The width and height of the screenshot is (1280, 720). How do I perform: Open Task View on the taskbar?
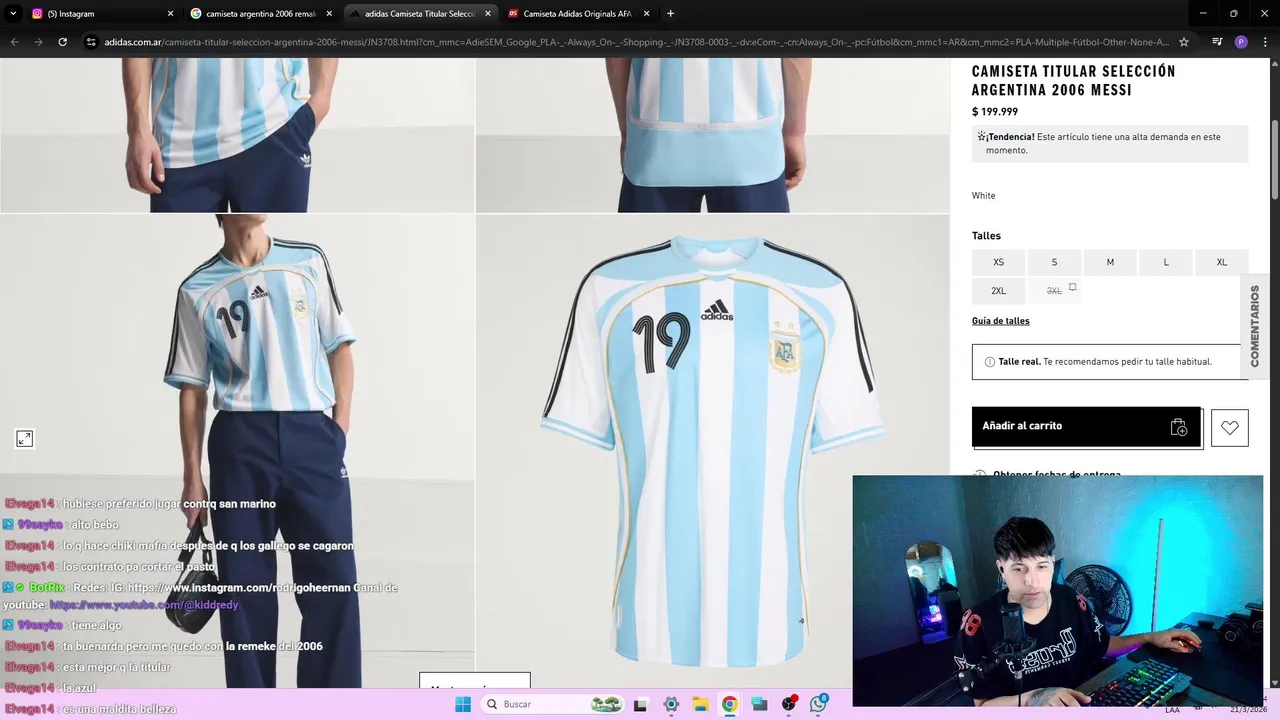(640, 704)
